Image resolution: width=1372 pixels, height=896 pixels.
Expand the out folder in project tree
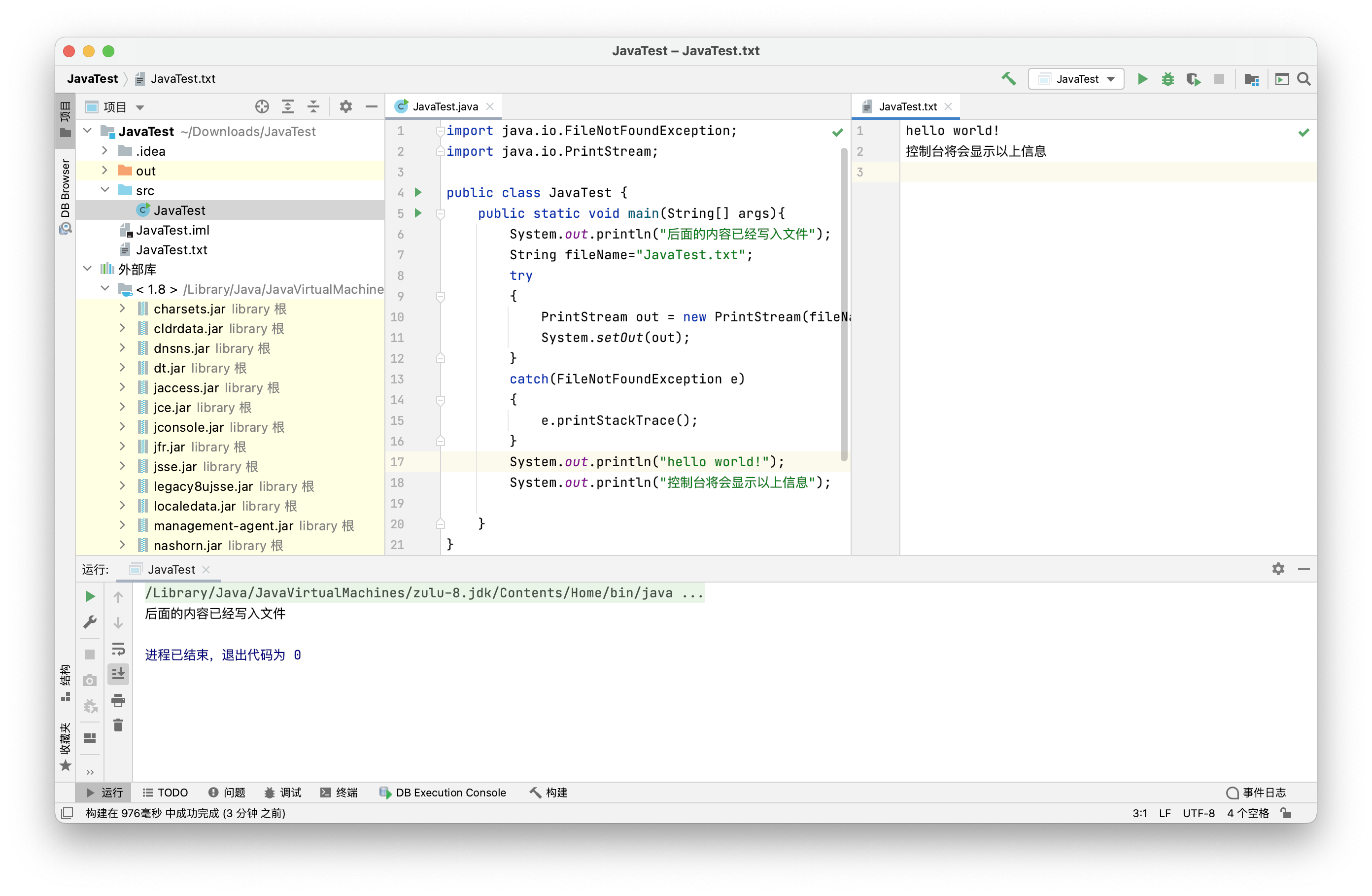point(104,171)
